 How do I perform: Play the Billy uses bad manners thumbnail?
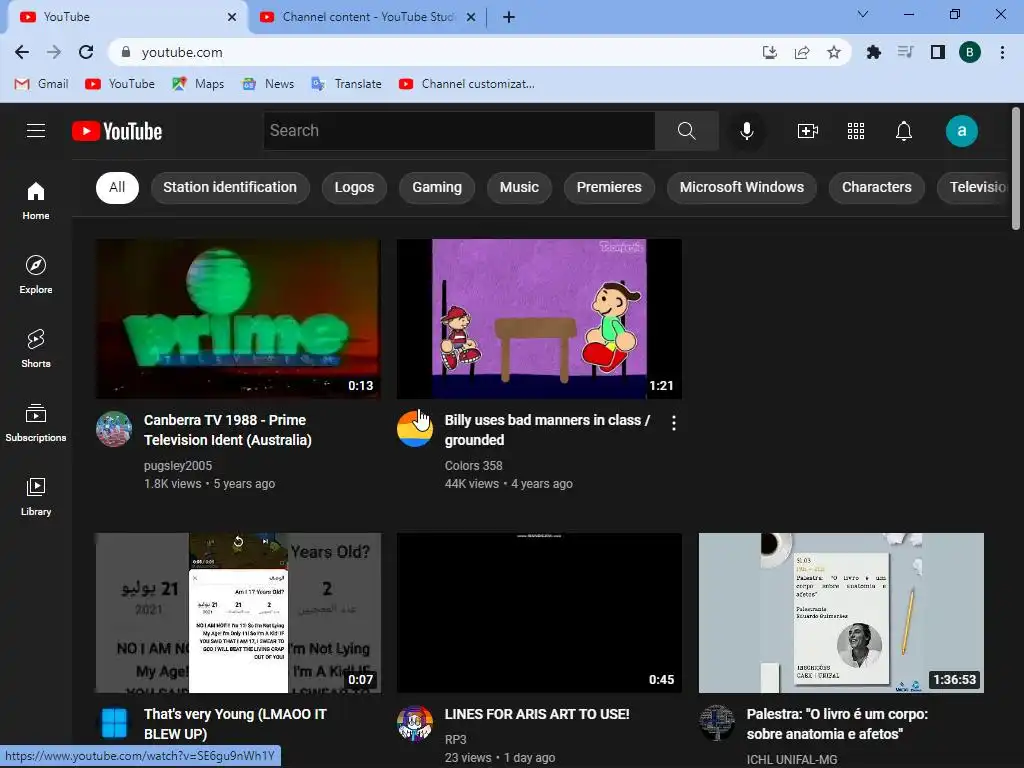[539, 319]
